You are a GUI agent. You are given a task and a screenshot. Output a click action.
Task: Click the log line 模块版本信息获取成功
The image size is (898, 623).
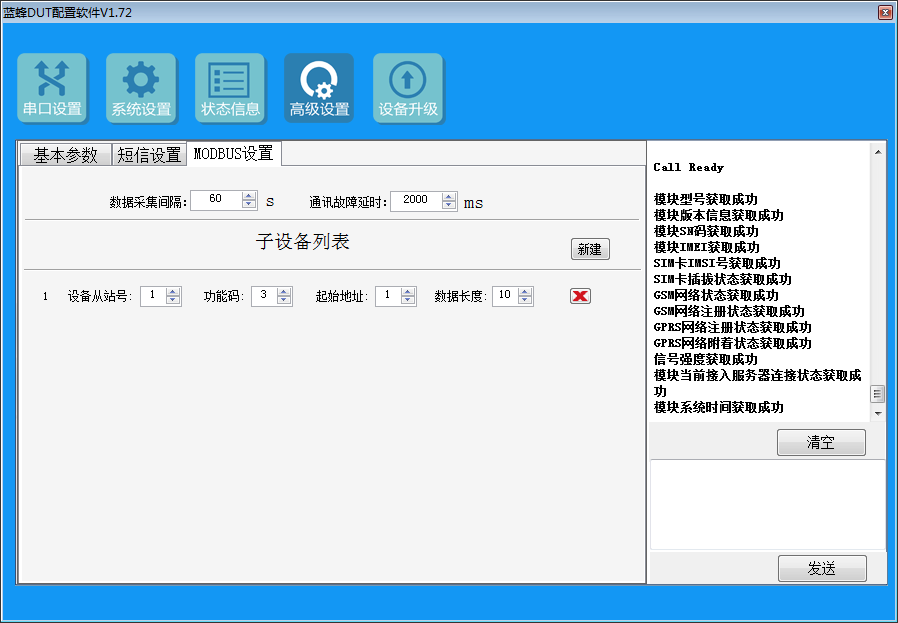click(x=718, y=215)
